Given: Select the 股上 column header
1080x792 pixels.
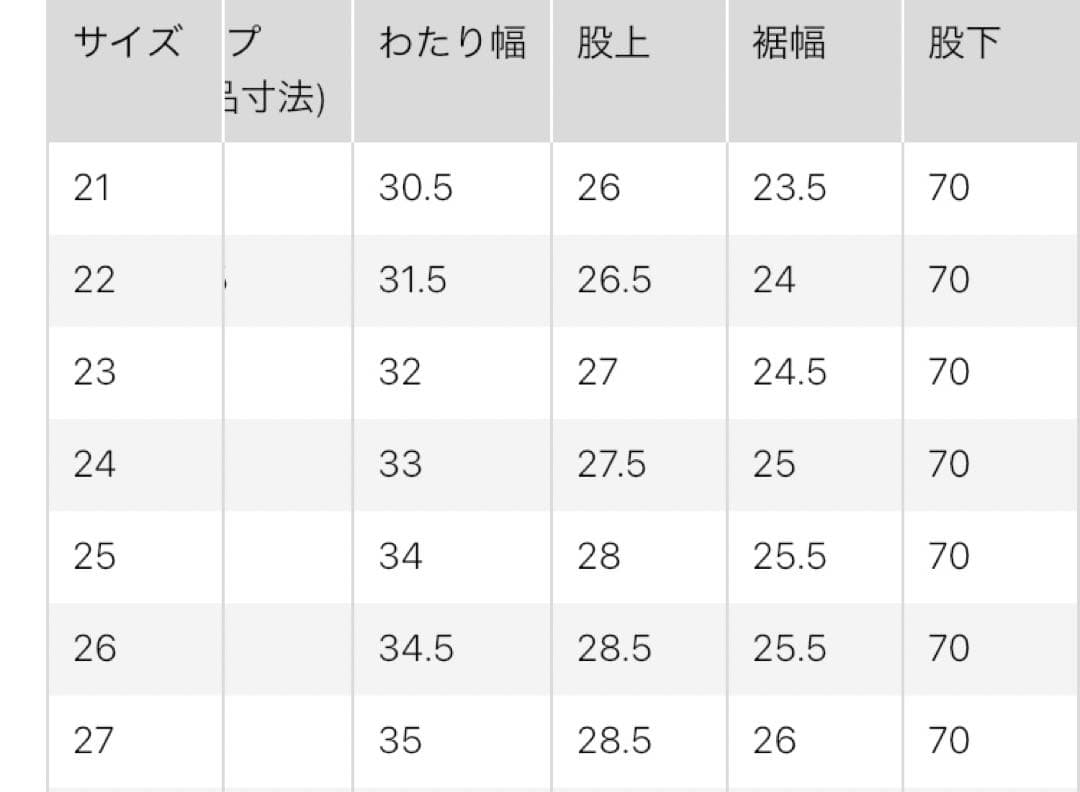Looking at the screenshot, I should click(x=613, y=43).
